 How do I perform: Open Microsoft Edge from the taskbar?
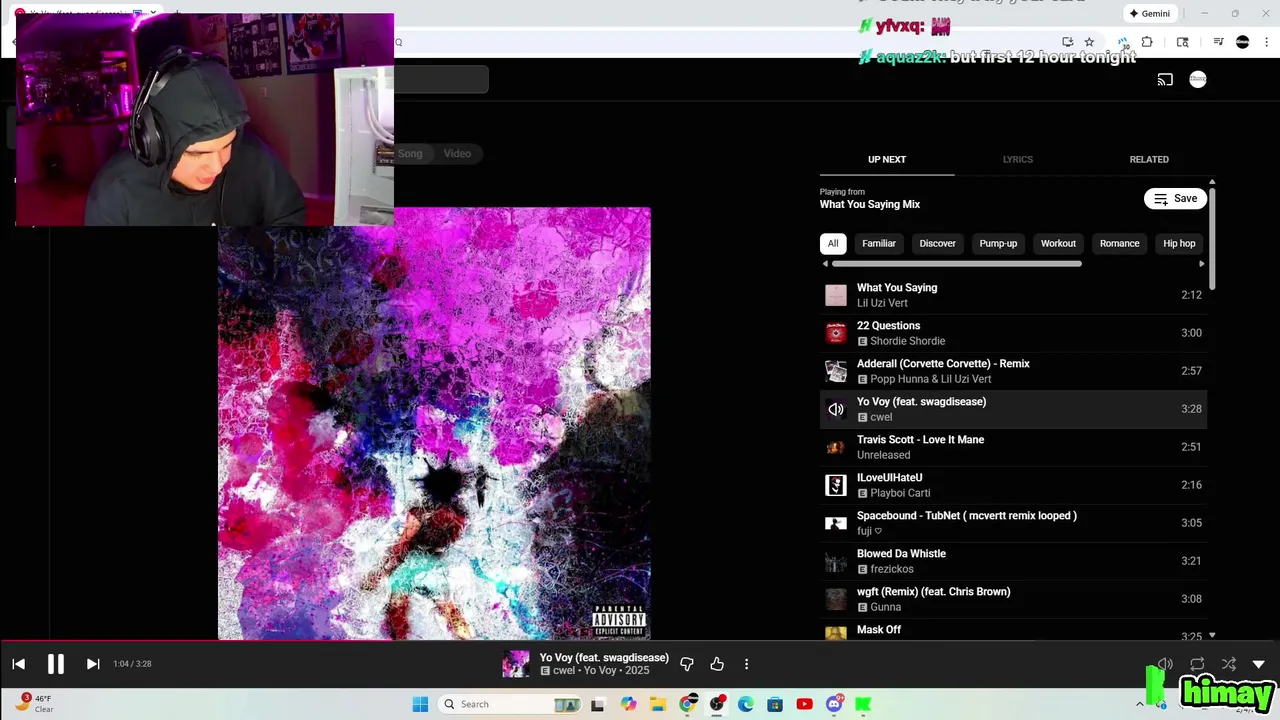coord(746,704)
